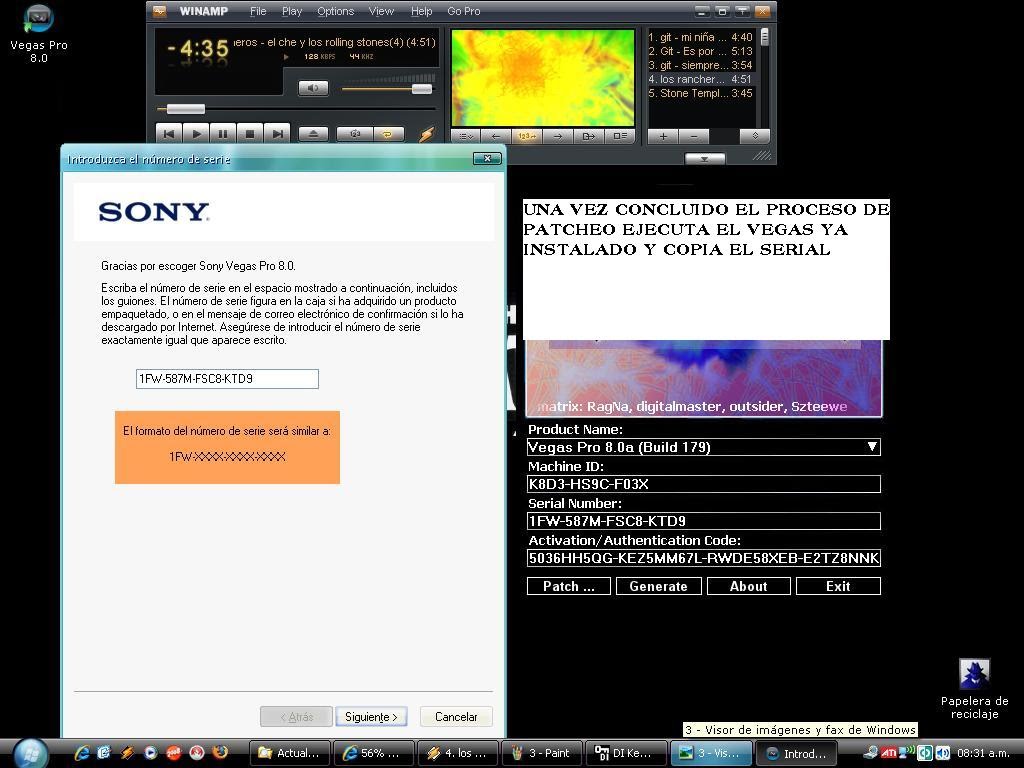This screenshot has height=768, width=1024.
Task: Launch Internet Explorer from quick launch
Action: tap(81, 753)
